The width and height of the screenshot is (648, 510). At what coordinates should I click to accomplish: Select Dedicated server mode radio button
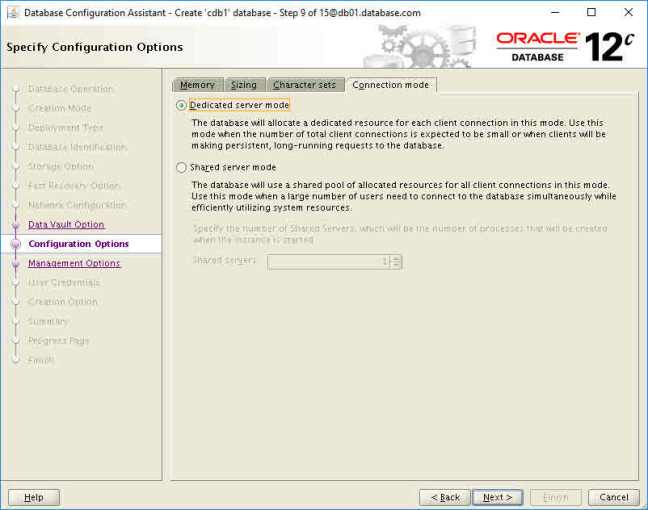181,105
